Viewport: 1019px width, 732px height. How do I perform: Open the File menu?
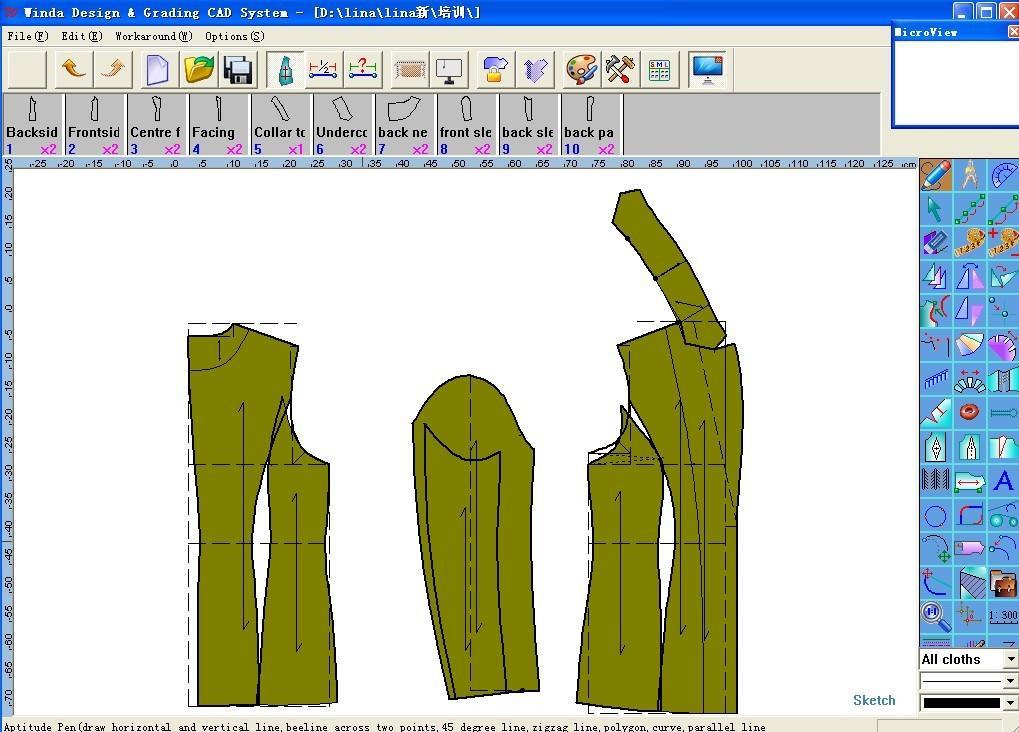pos(28,36)
